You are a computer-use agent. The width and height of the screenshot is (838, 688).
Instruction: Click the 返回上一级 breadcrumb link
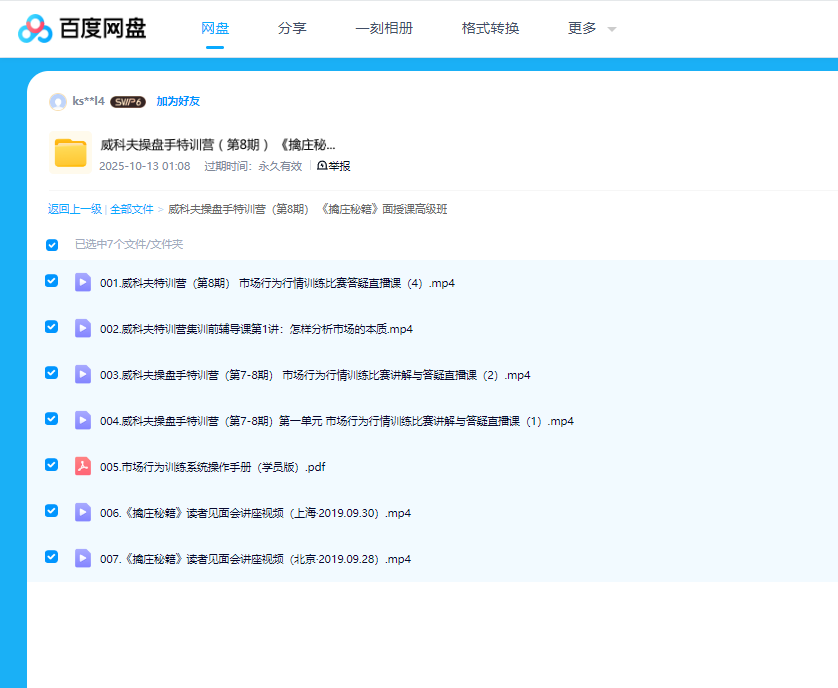point(75,209)
